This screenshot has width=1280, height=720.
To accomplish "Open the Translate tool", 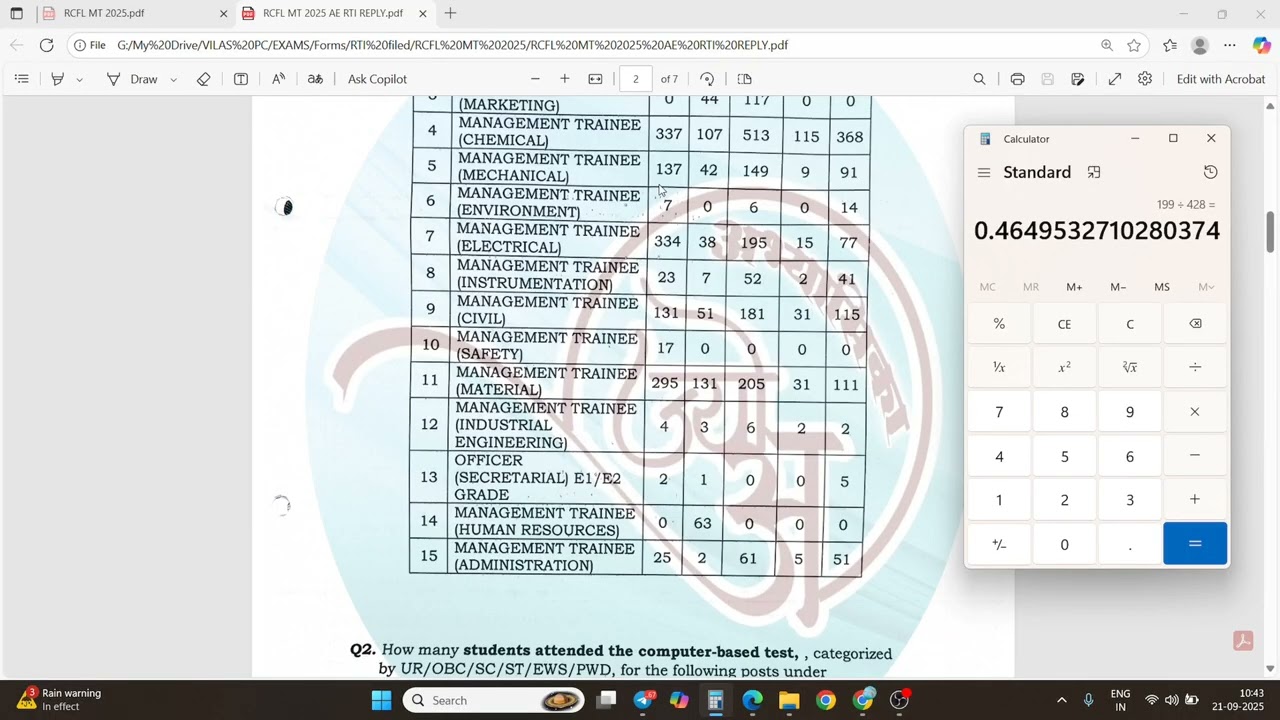I will point(315,79).
